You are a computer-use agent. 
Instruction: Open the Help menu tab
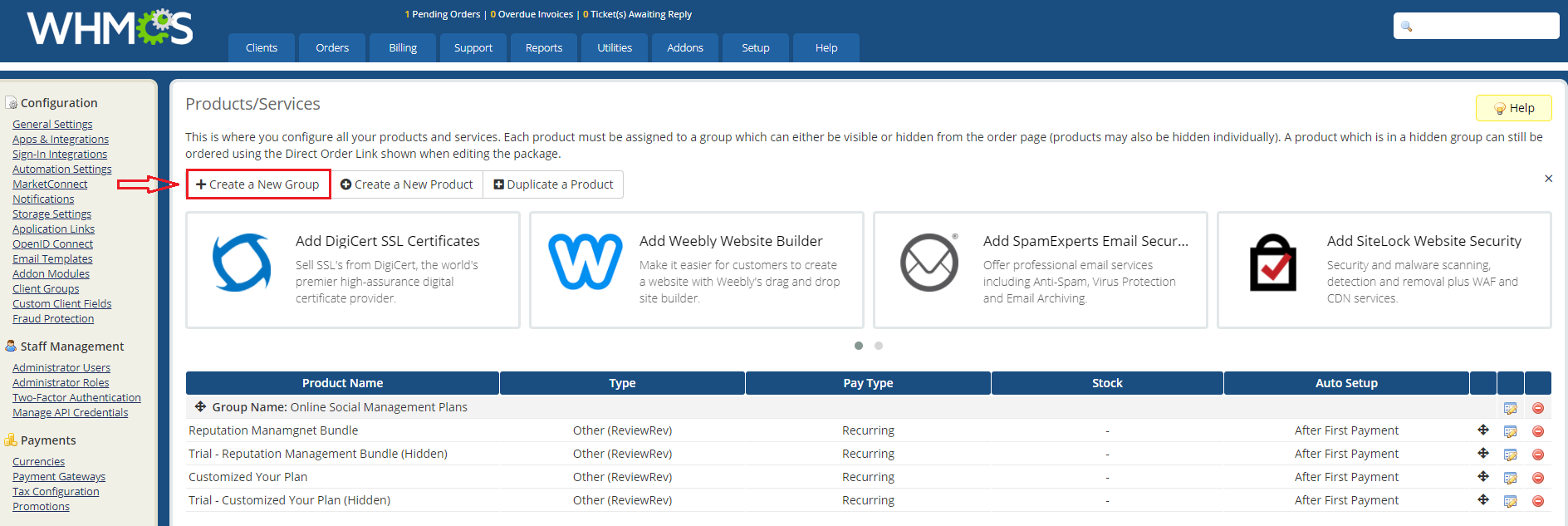click(x=826, y=47)
